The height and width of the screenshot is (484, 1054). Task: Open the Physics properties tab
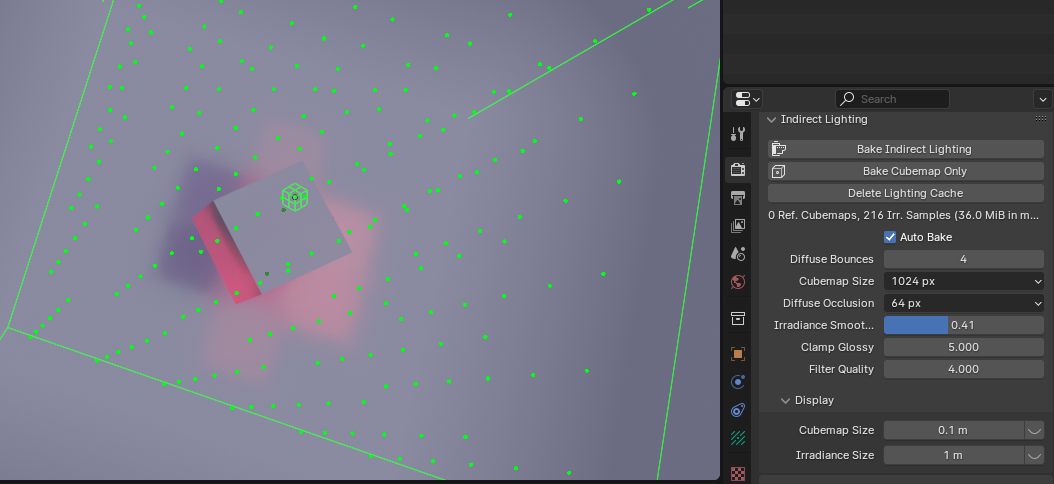coord(737,382)
